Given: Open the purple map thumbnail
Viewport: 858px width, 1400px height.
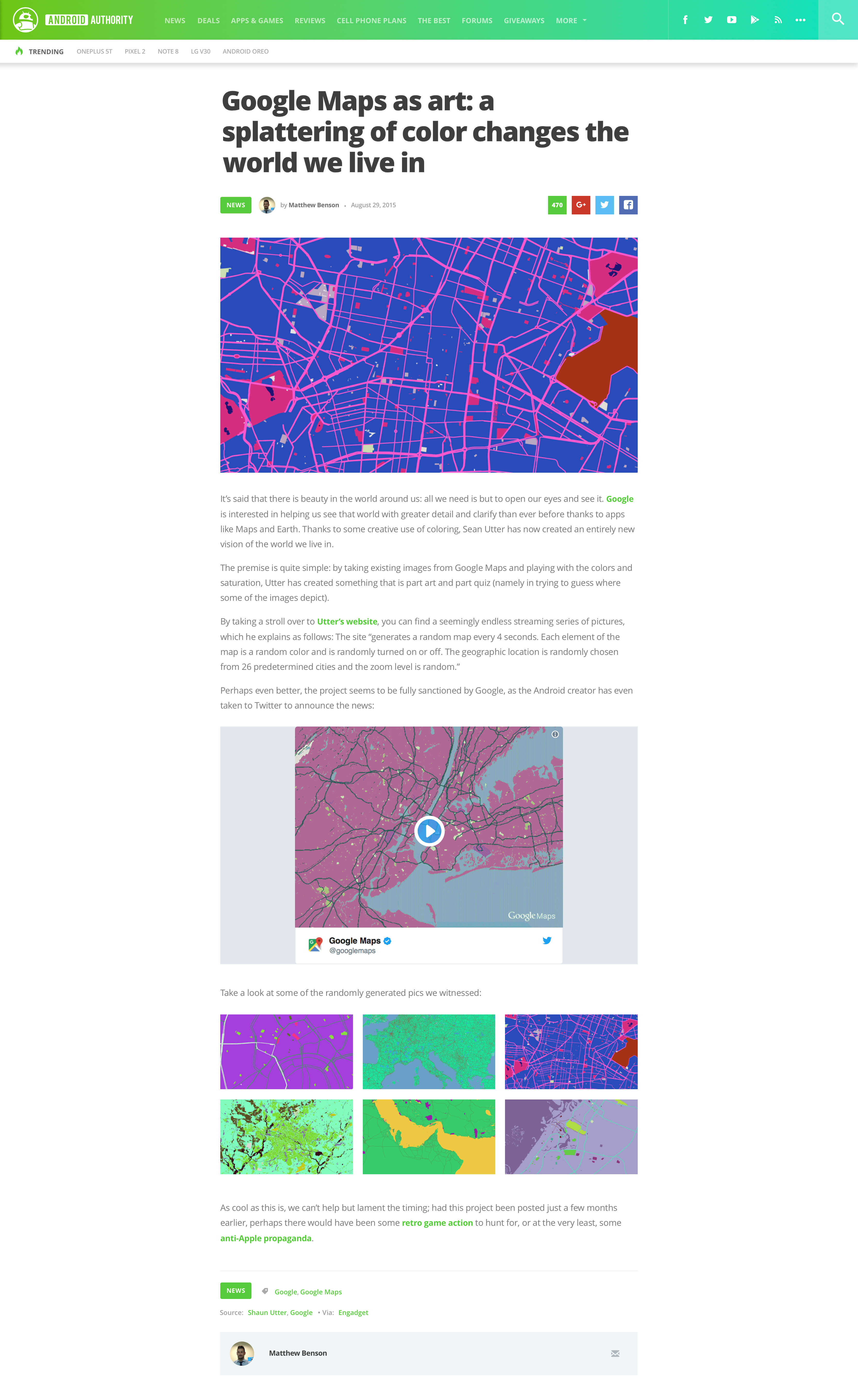Looking at the screenshot, I should click(286, 1052).
